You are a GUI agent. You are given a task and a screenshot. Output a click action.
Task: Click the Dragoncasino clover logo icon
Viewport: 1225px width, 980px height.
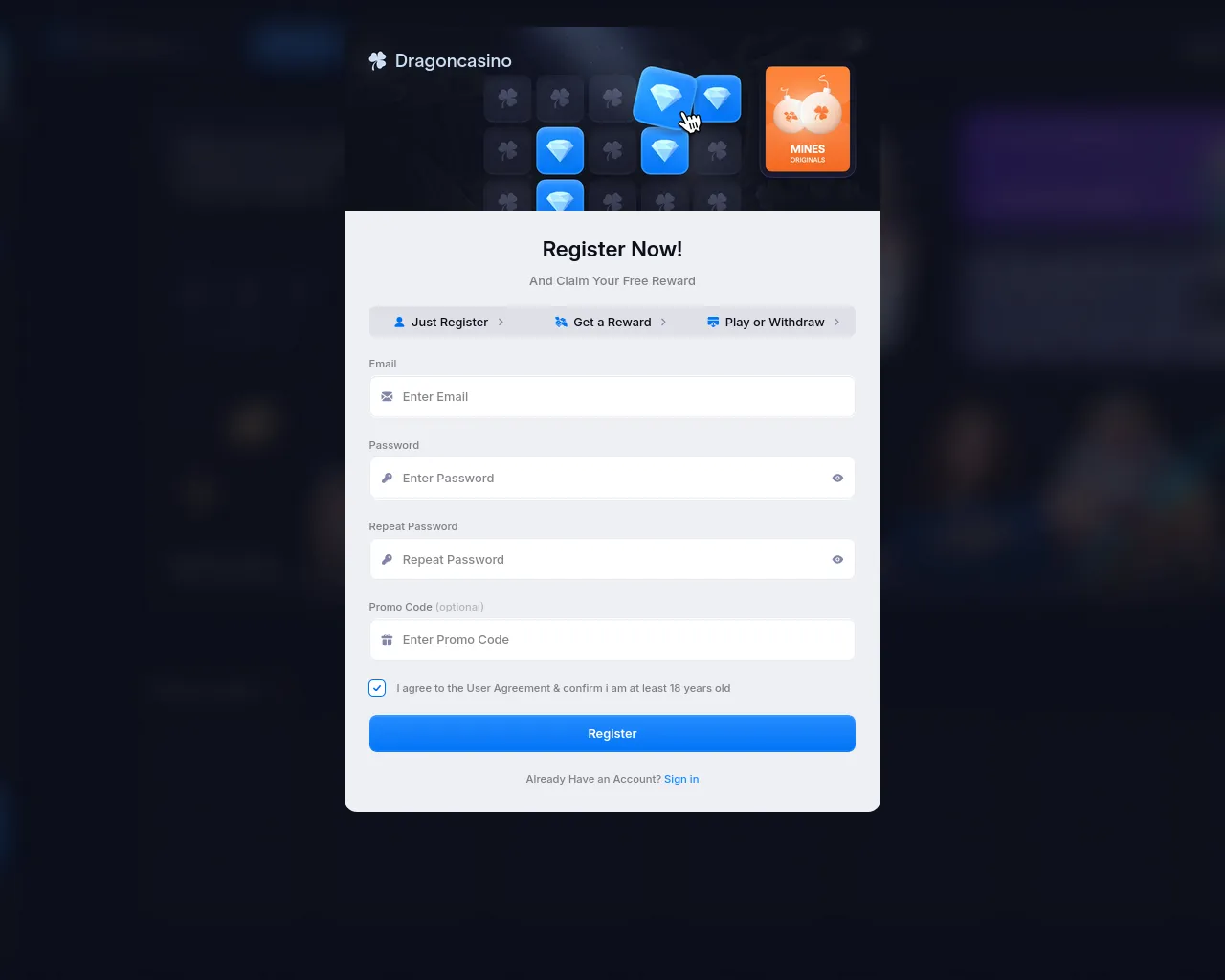(378, 61)
